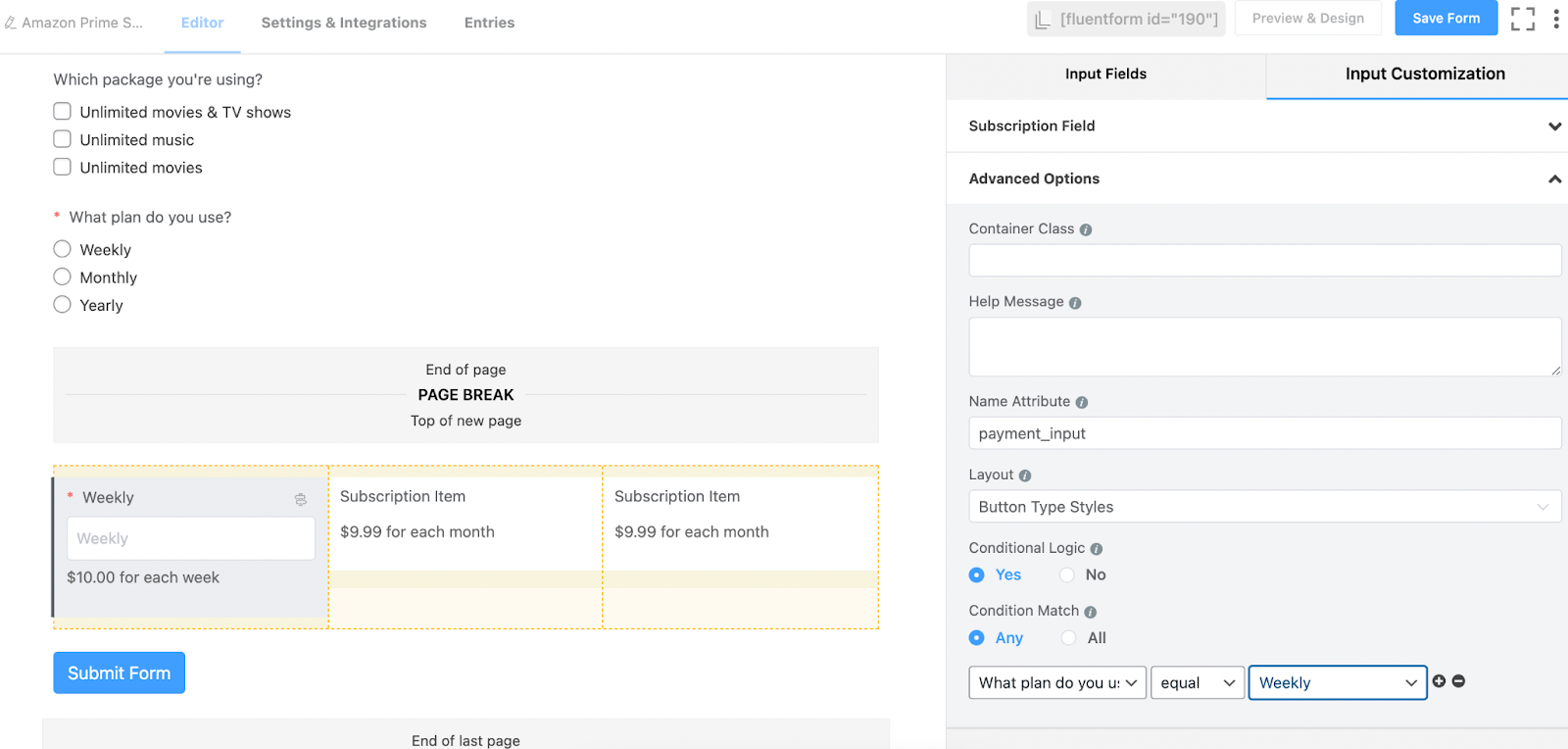Click the Container Class info icon
Screen dimensions: 1568x749
(1086, 229)
